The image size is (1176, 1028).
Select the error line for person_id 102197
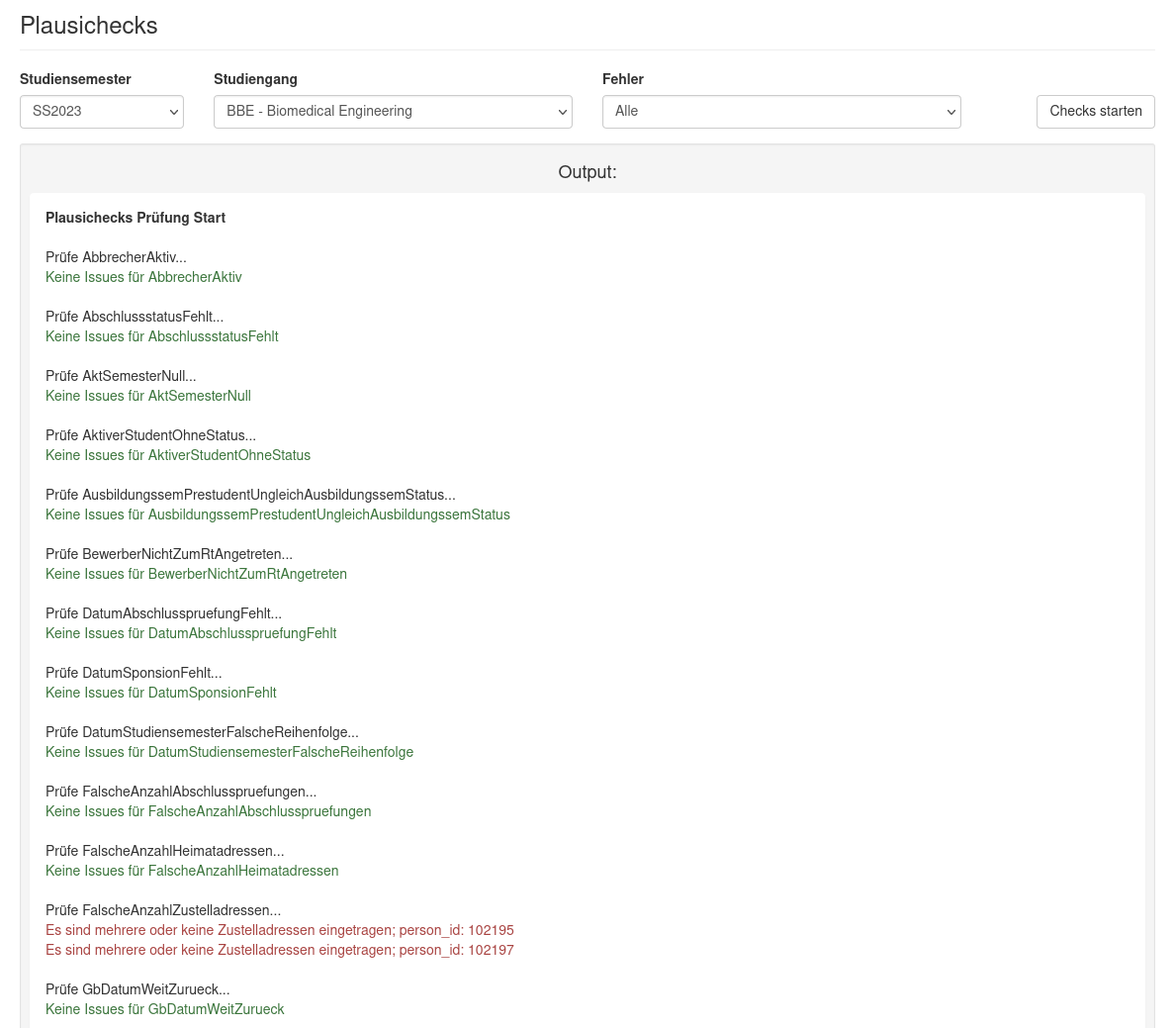pyautogui.click(x=279, y=950)
